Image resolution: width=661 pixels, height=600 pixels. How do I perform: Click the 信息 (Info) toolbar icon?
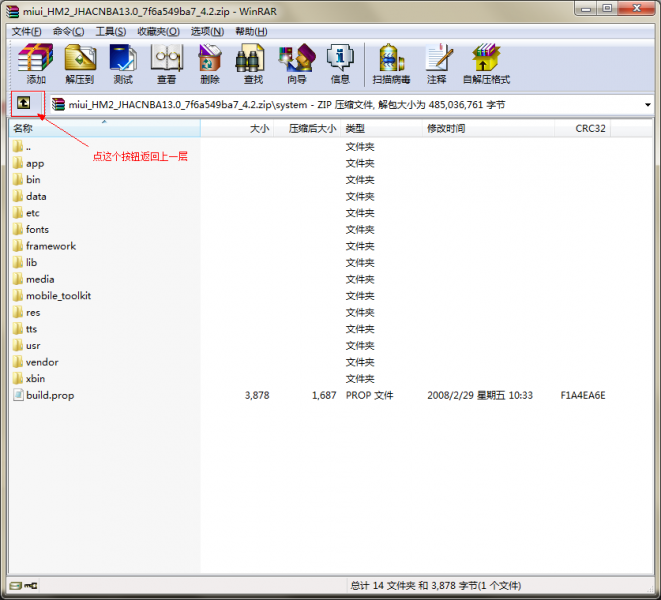point(340,57)
